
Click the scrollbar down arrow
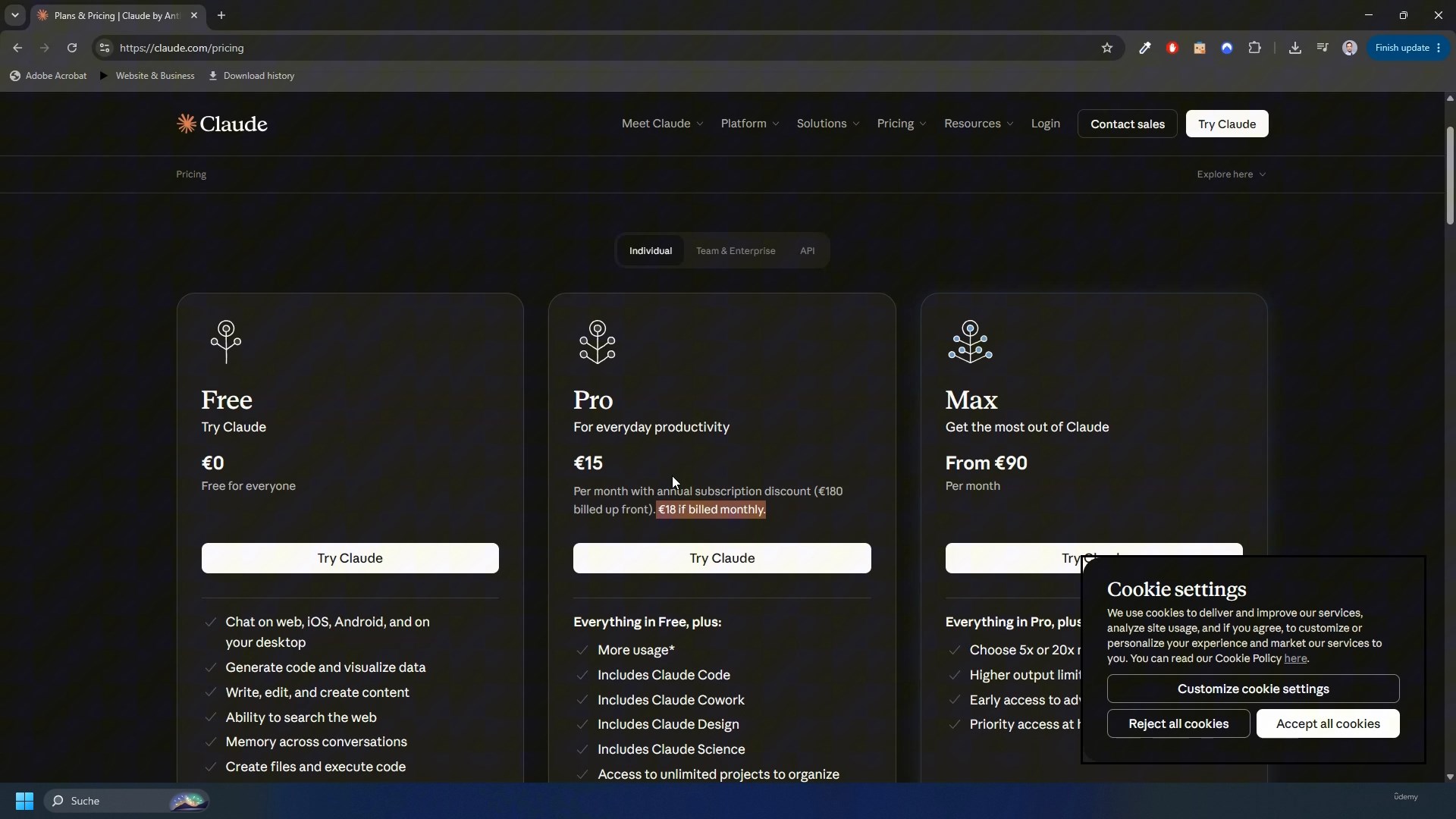pyautogui.click(x=1450, y=777)
